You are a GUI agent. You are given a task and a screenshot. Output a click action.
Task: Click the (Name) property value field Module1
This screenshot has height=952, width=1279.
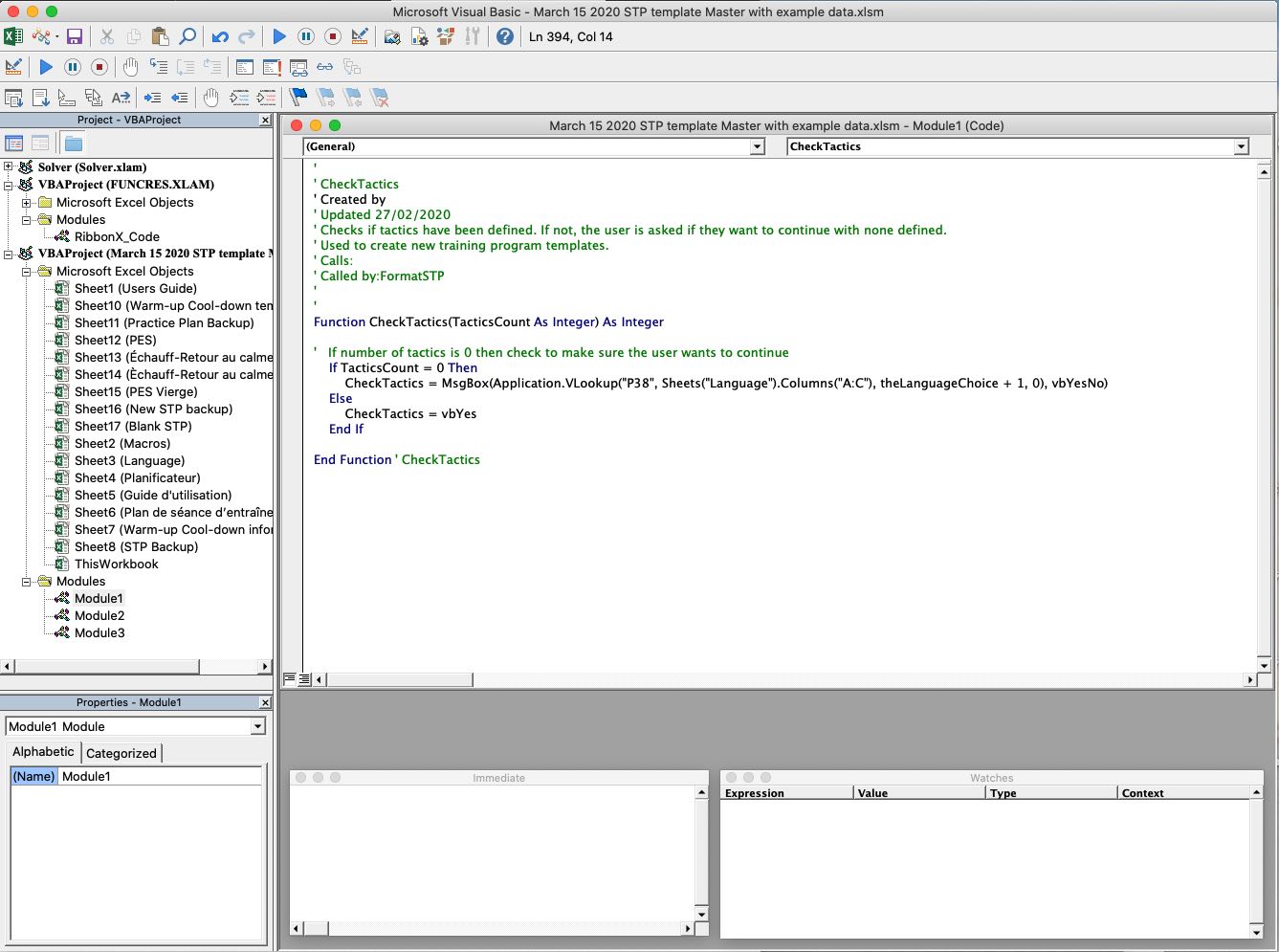[161, 776]
